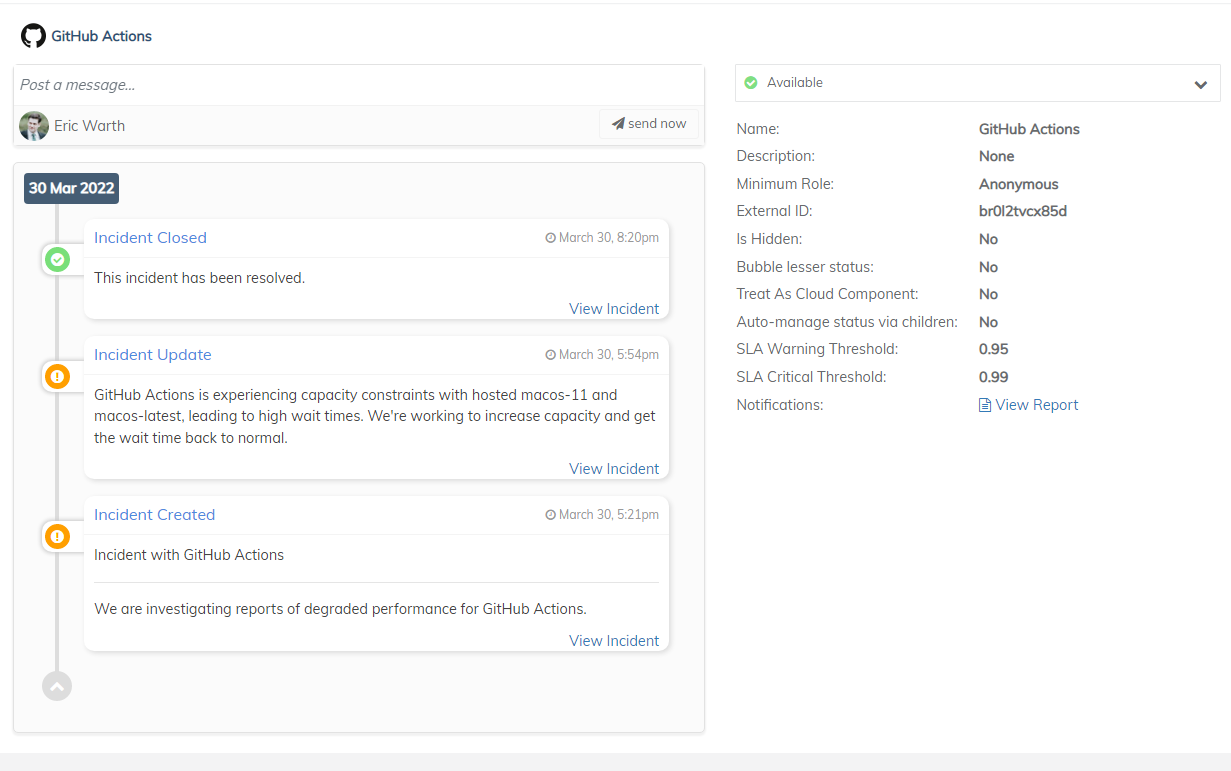Click the investigating degraded performance message

pos(340,609)
